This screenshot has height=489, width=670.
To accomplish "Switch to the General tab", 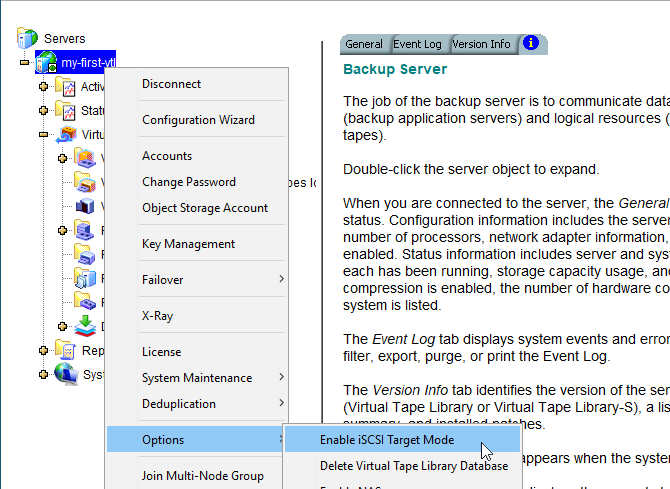I will point(364,44).
